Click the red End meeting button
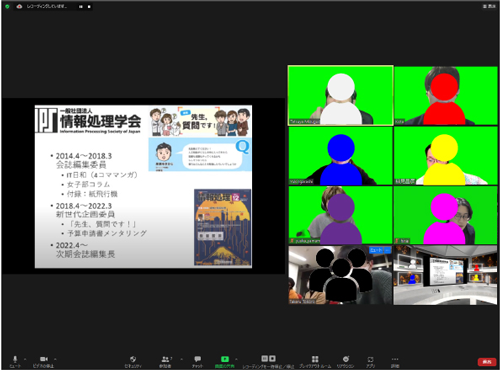Screen dimensions: 500x370 click(x=487, y=362)
